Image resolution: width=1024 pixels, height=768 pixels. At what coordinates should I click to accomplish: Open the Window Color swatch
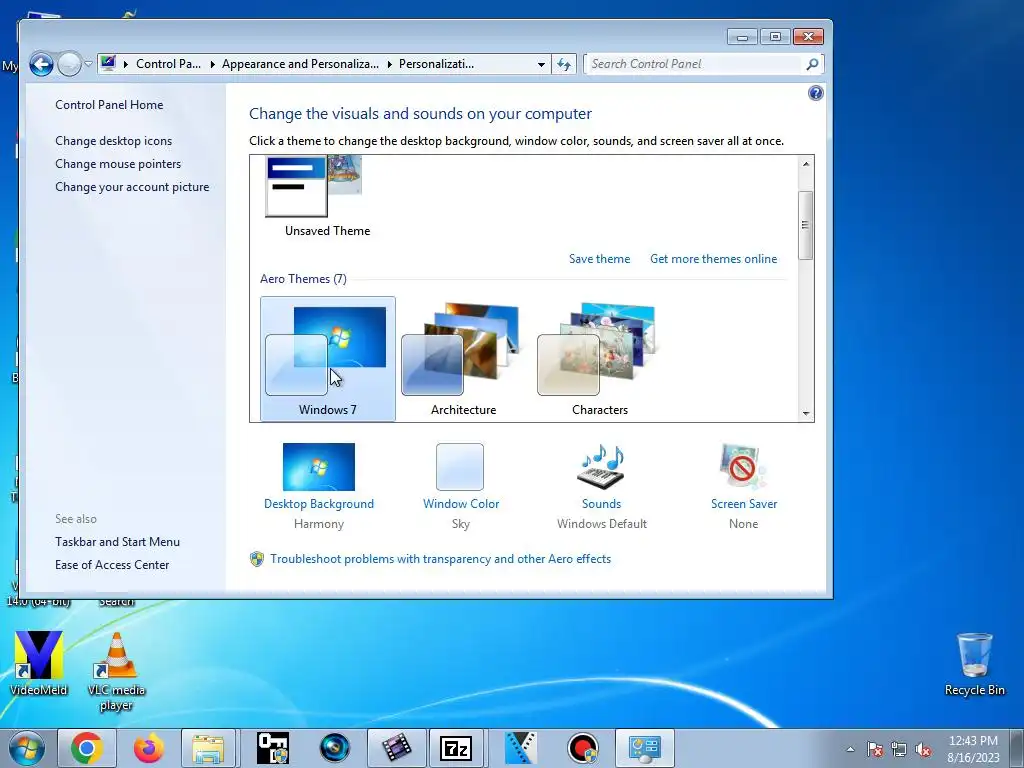click(x=460, y=467)
